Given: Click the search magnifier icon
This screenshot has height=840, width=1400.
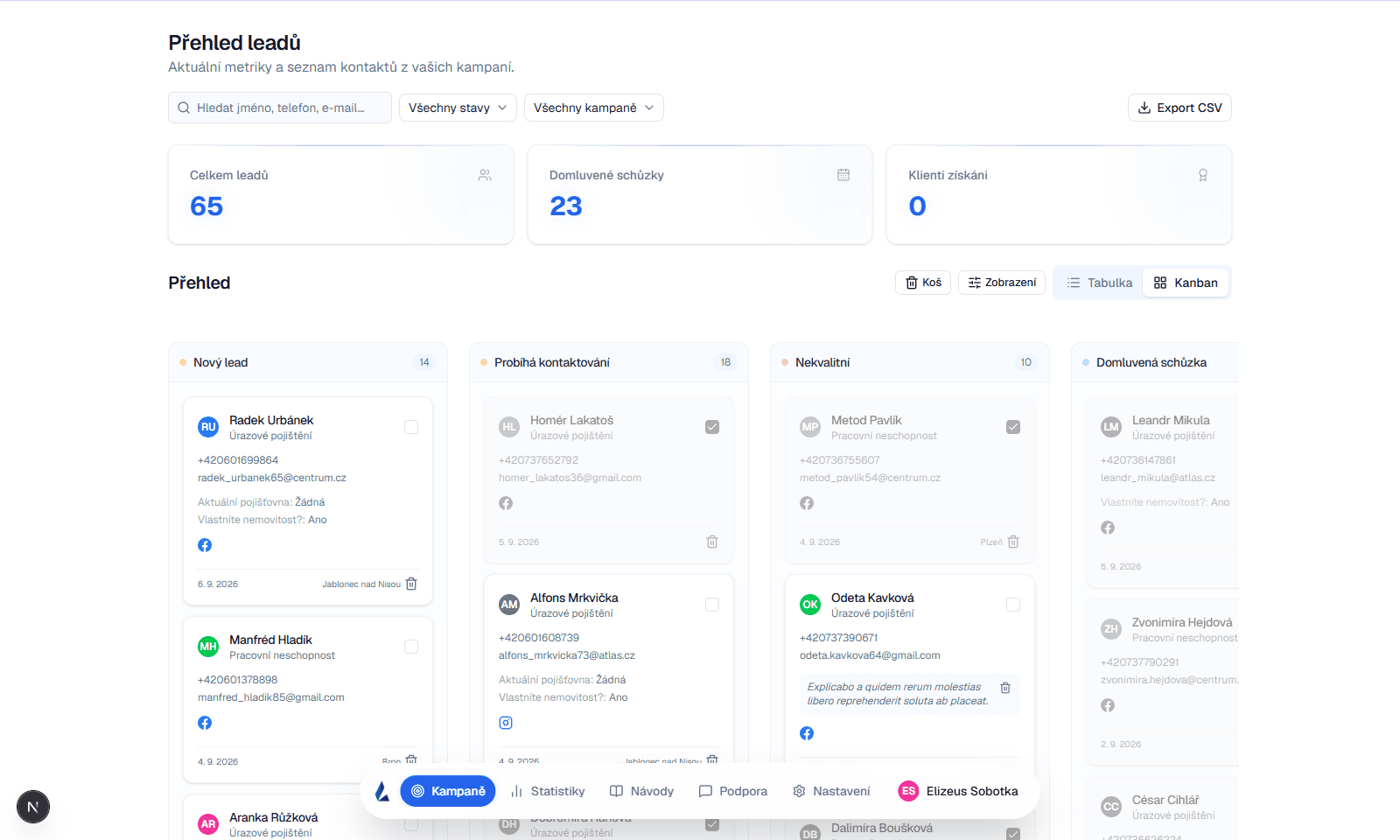Looking at the screenshot, I should tap(184, 108).
